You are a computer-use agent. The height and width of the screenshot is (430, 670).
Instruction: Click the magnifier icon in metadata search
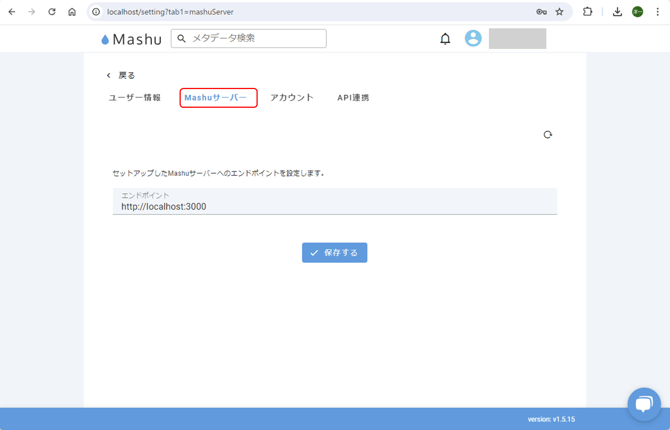click(182, 39)
